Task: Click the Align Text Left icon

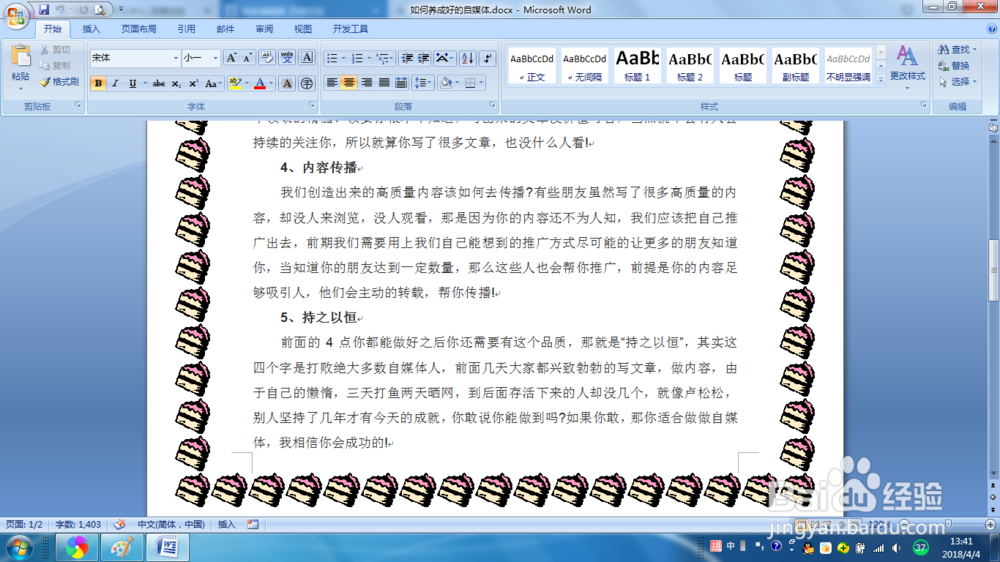Action: [332, 82]
